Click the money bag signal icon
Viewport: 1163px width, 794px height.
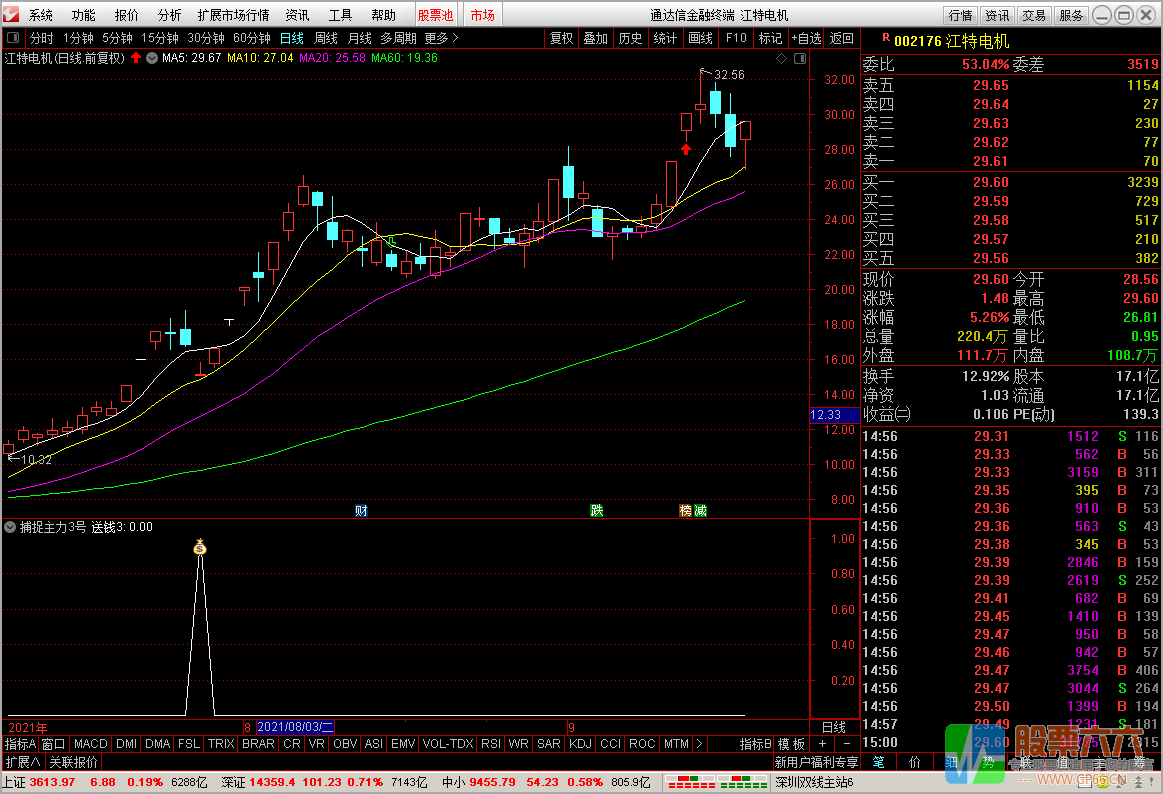[x=200, y=547]
